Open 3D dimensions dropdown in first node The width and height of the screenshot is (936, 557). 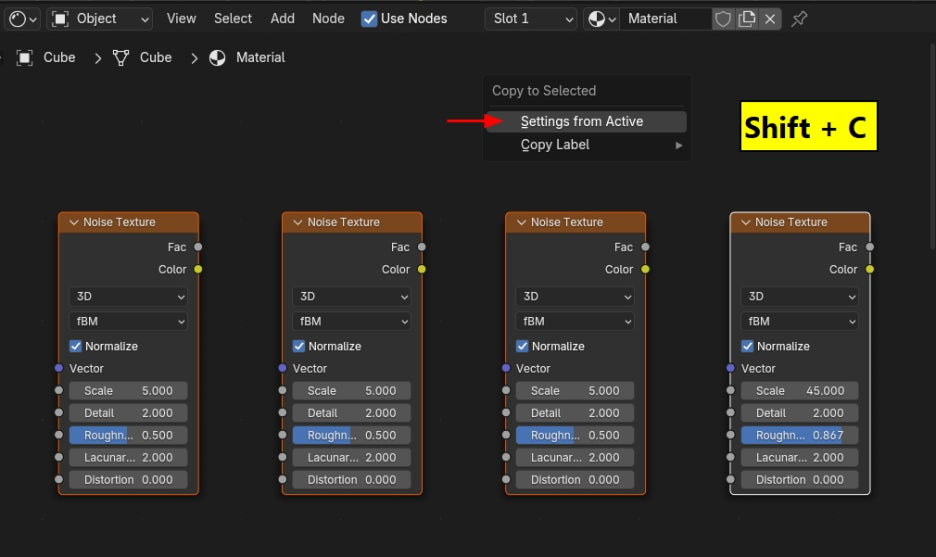[128, 297]
